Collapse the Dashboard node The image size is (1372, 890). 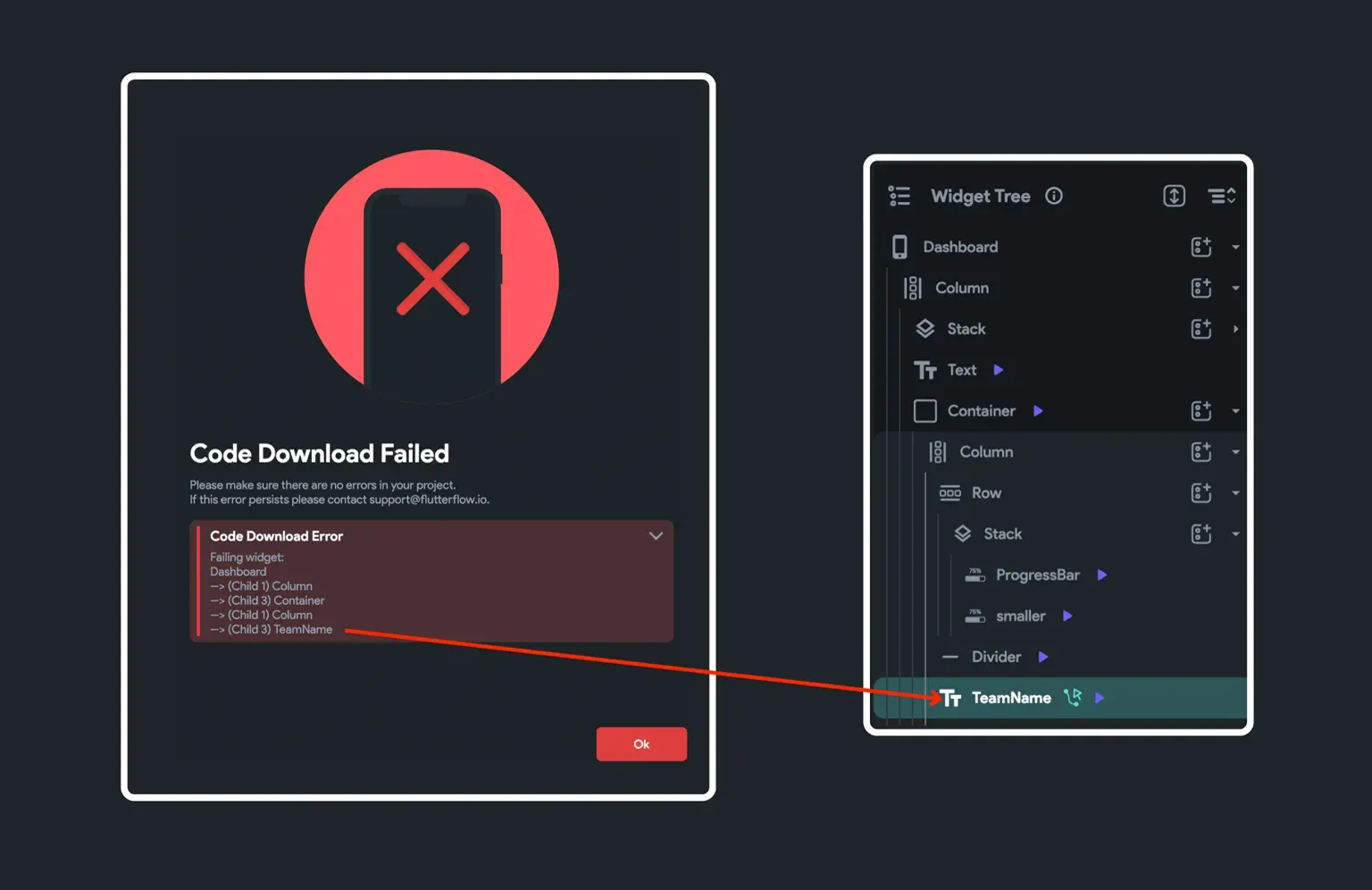[1235, 248]
